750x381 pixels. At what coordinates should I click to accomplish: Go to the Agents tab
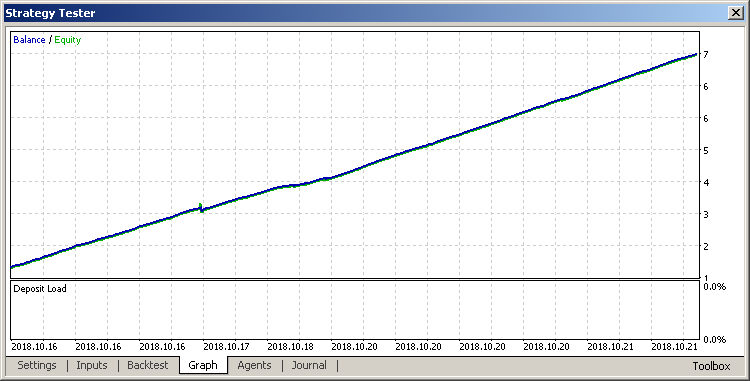pos(254,365)
